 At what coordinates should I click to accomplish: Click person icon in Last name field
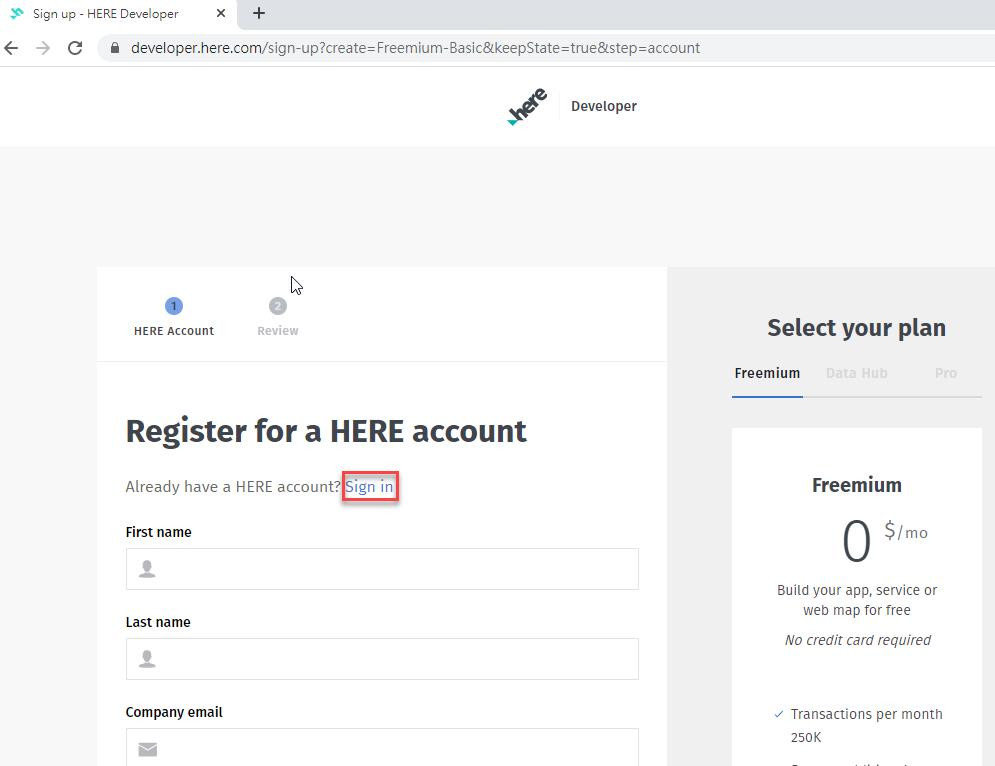pyautogui.click(x=147, y=659)
